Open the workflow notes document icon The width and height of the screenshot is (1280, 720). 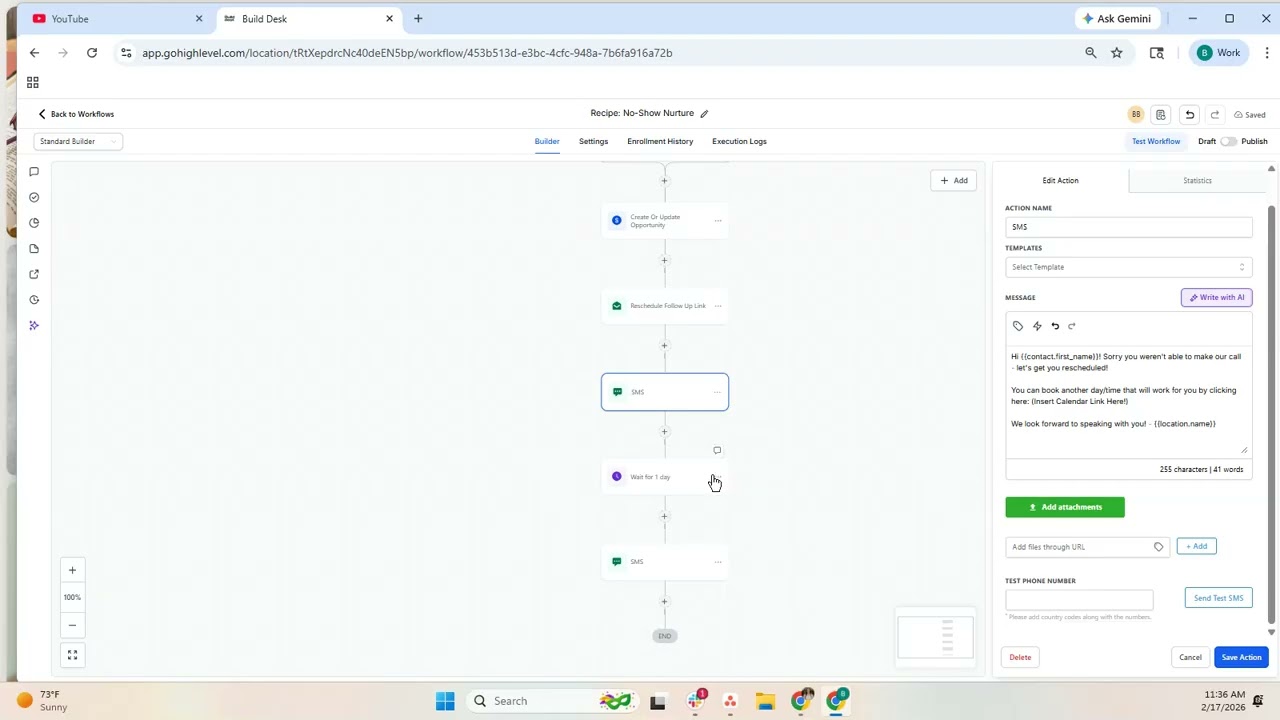click(x=1160, y=115)
